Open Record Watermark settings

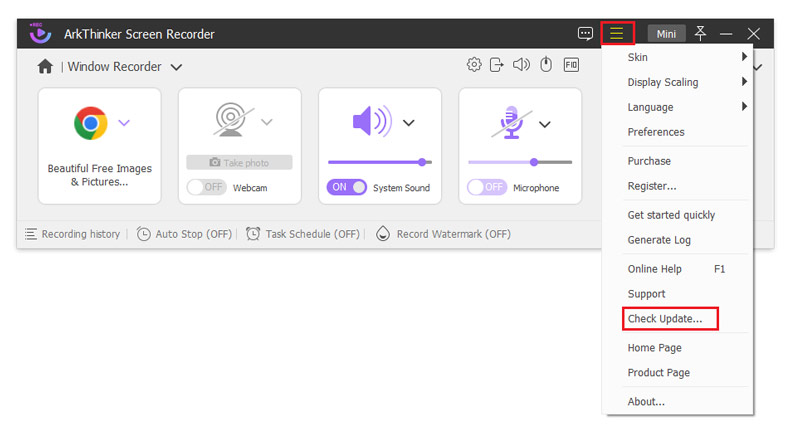pos(443,234)
